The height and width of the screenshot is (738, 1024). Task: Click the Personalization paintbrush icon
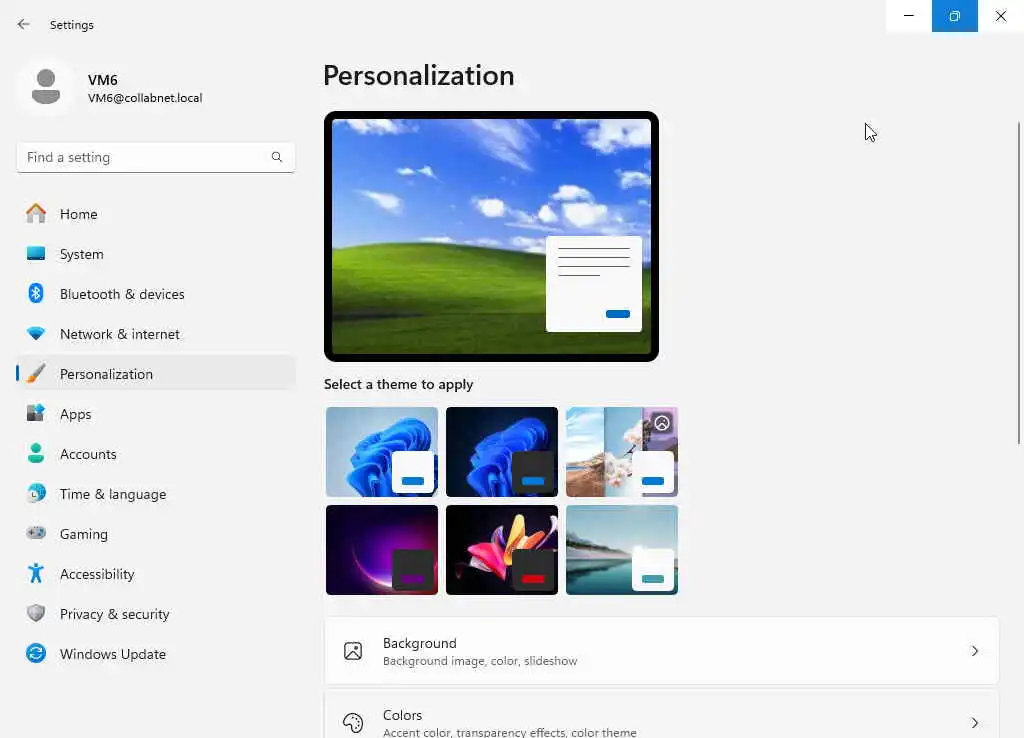(36, 374)
